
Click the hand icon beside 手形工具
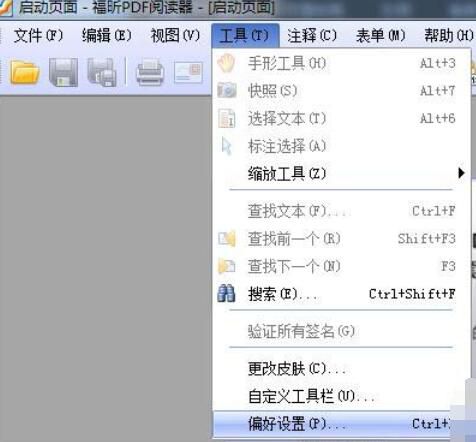[227, 63]
